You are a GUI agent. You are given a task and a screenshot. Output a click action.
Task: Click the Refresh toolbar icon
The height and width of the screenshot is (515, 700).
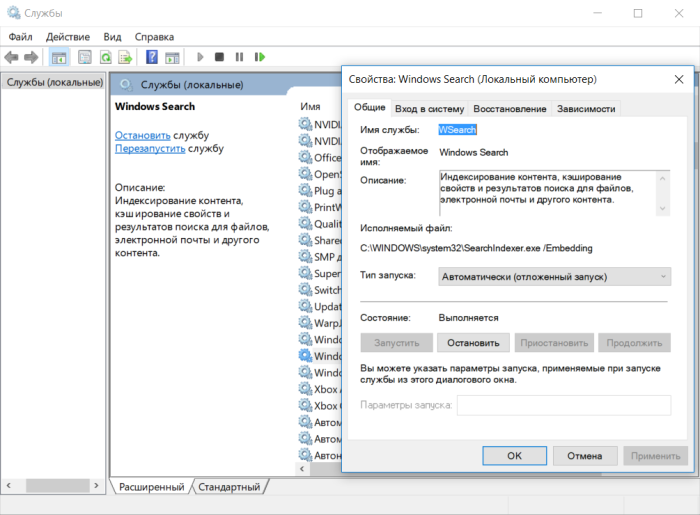point(105,57)
